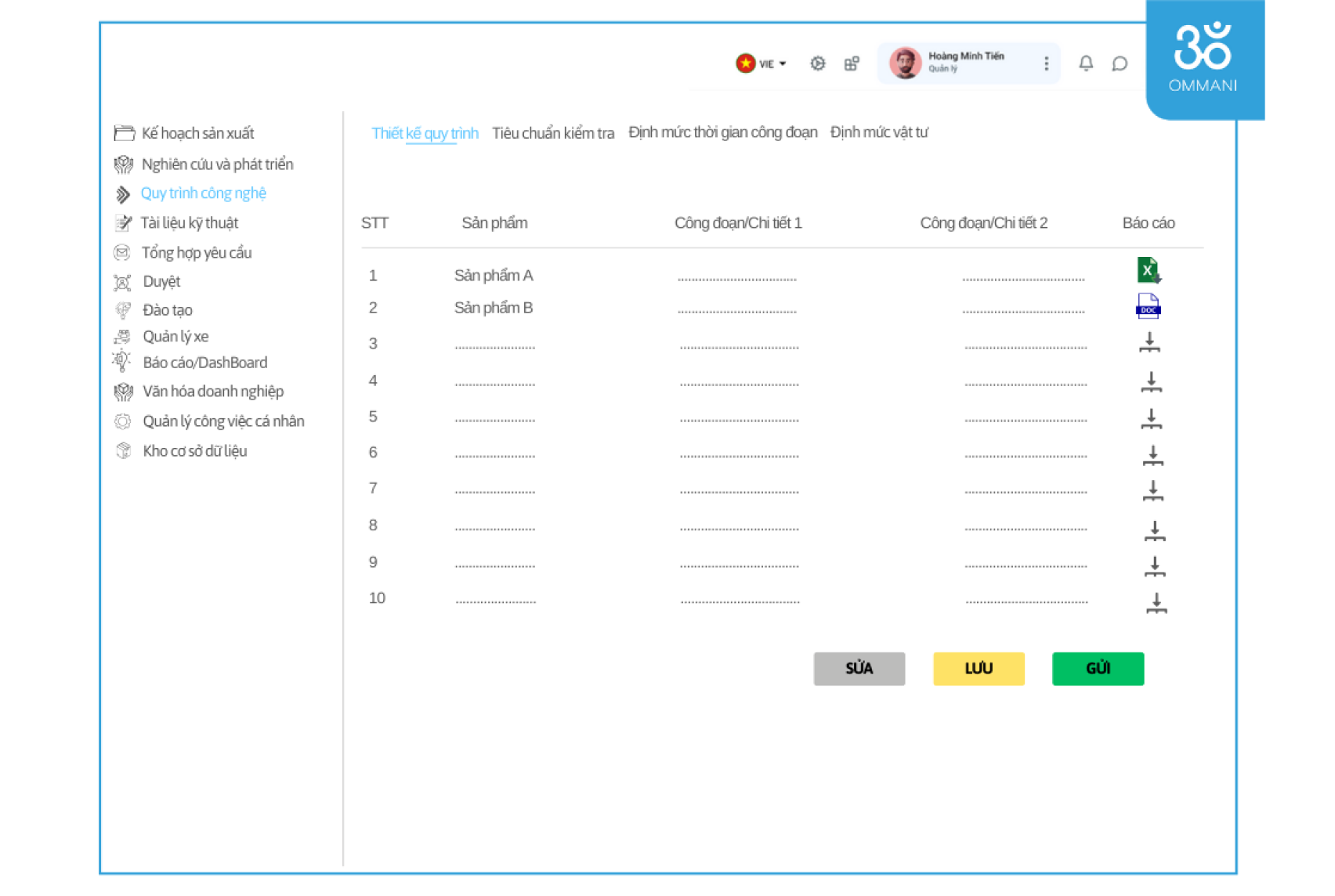The height and width of the screenshot is (896, 1335).
Task: Download the Excel report for Sản phẩm A
Action: coord(1148,270)
